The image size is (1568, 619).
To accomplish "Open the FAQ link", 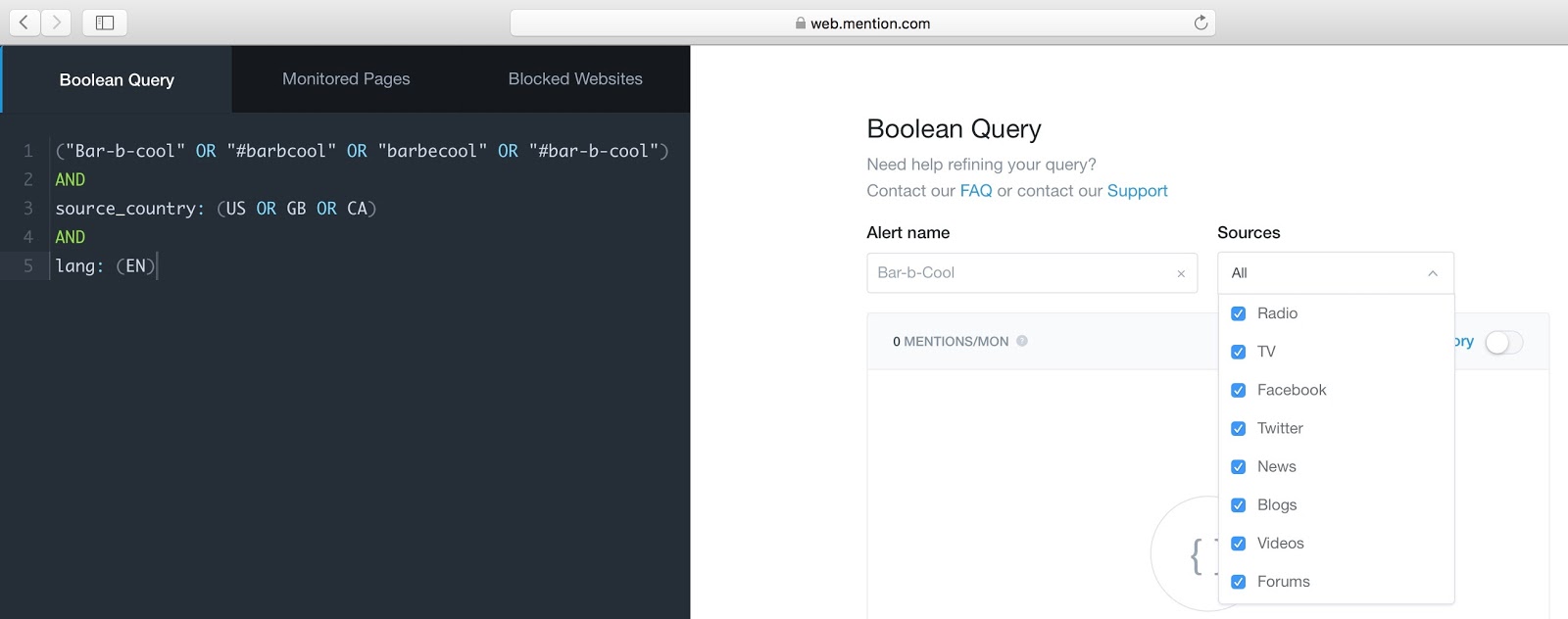I will point(976,191).
